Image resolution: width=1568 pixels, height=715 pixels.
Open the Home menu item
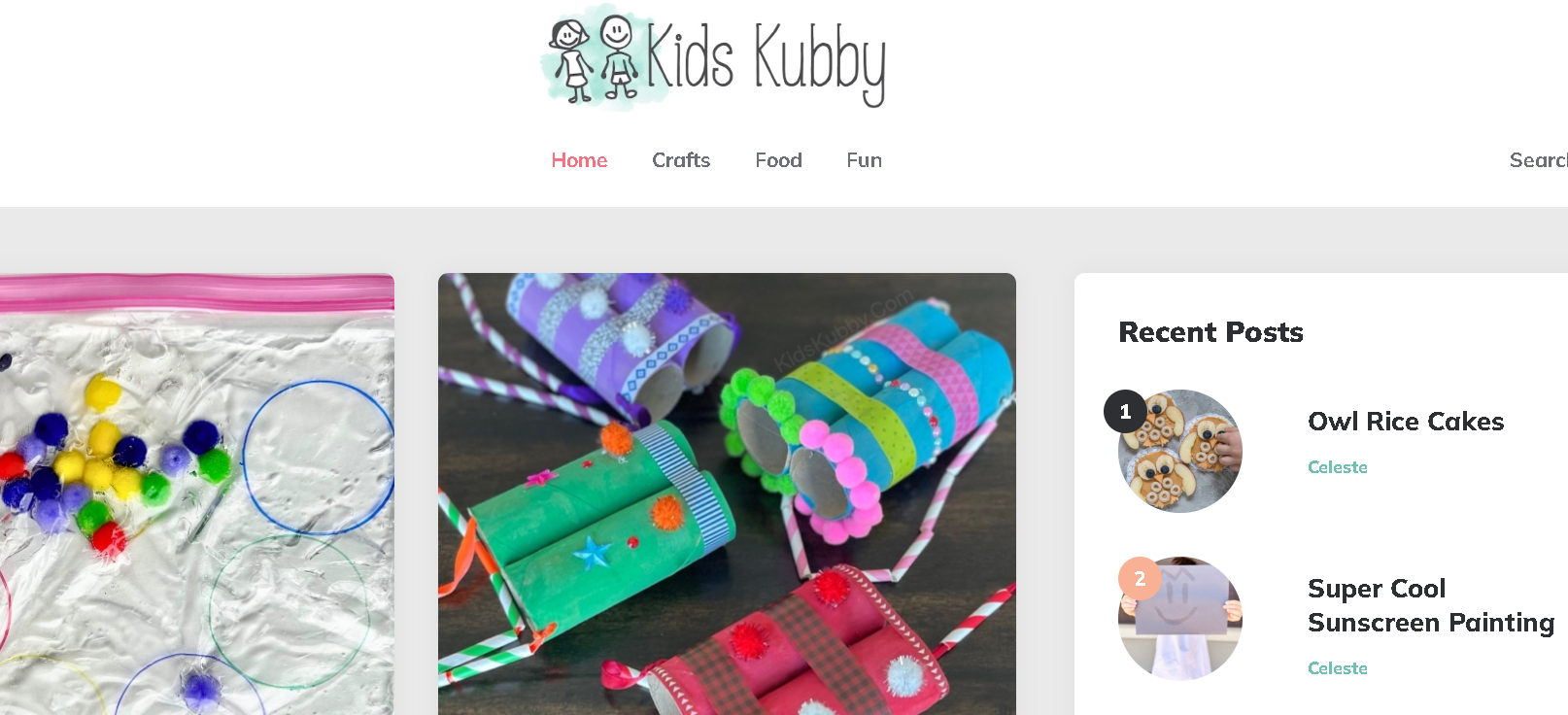tap(579, 160)
